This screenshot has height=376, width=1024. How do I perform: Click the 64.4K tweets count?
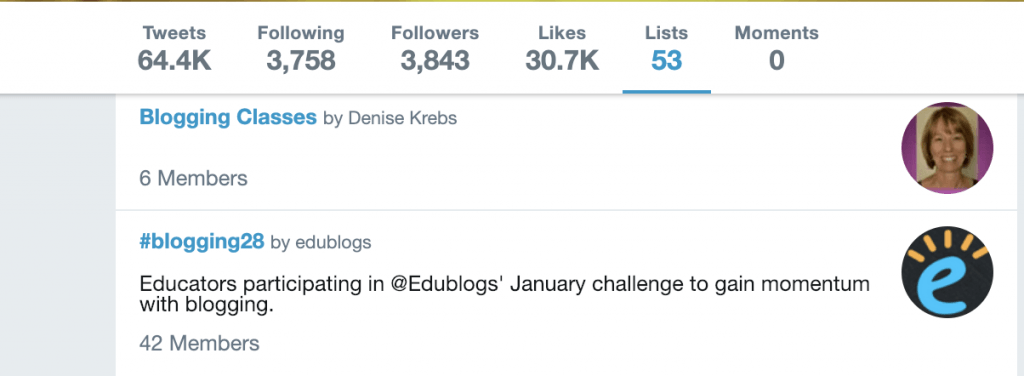(x=174, y=61)
